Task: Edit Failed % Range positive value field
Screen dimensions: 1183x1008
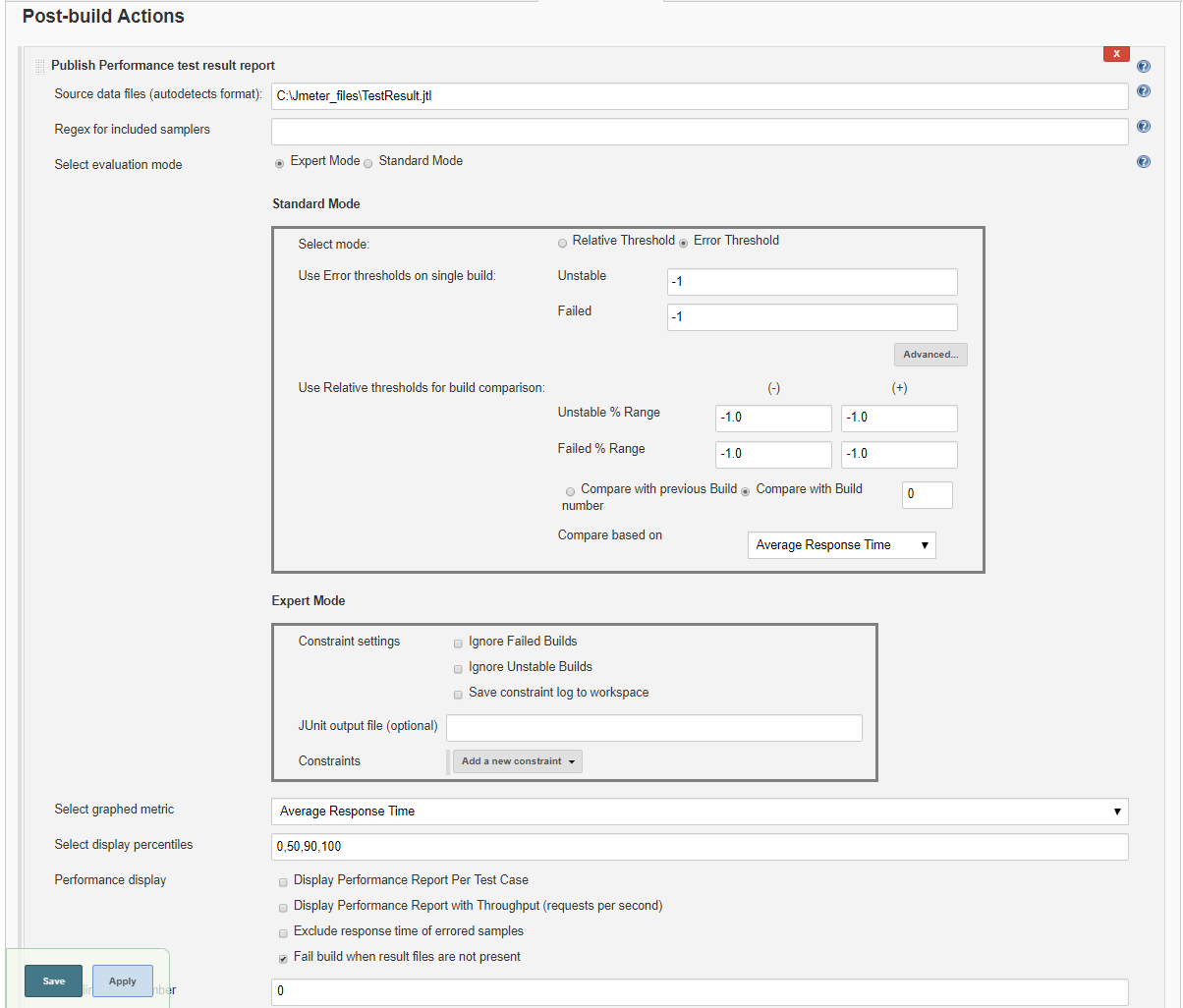Action: pyautogui.click(x=899, y=455)
